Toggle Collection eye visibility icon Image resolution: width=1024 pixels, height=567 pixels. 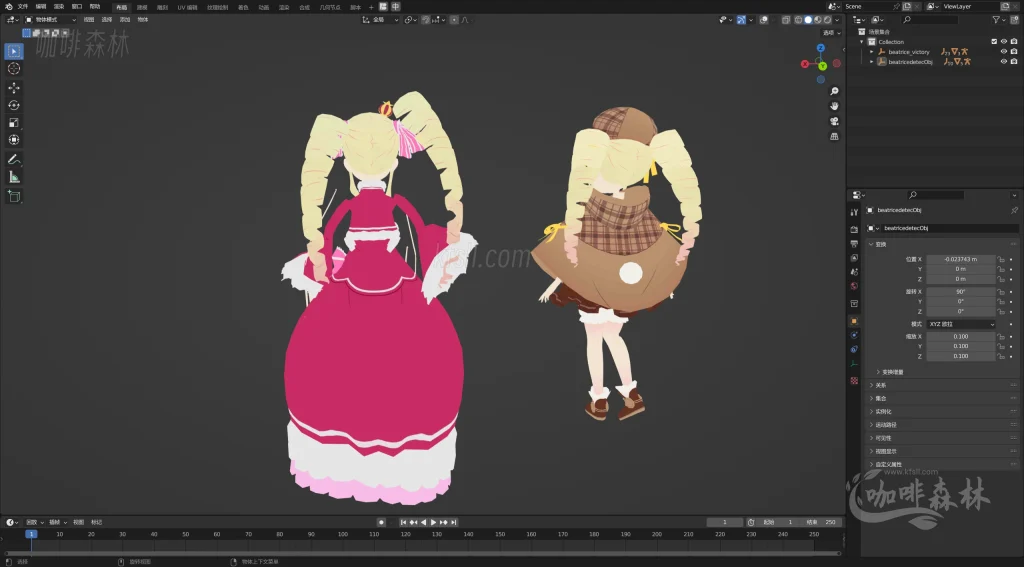coord(1004,42)
